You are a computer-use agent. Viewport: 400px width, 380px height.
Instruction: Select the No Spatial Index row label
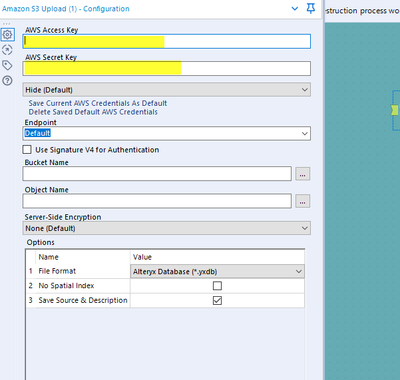tap(66, 286)
